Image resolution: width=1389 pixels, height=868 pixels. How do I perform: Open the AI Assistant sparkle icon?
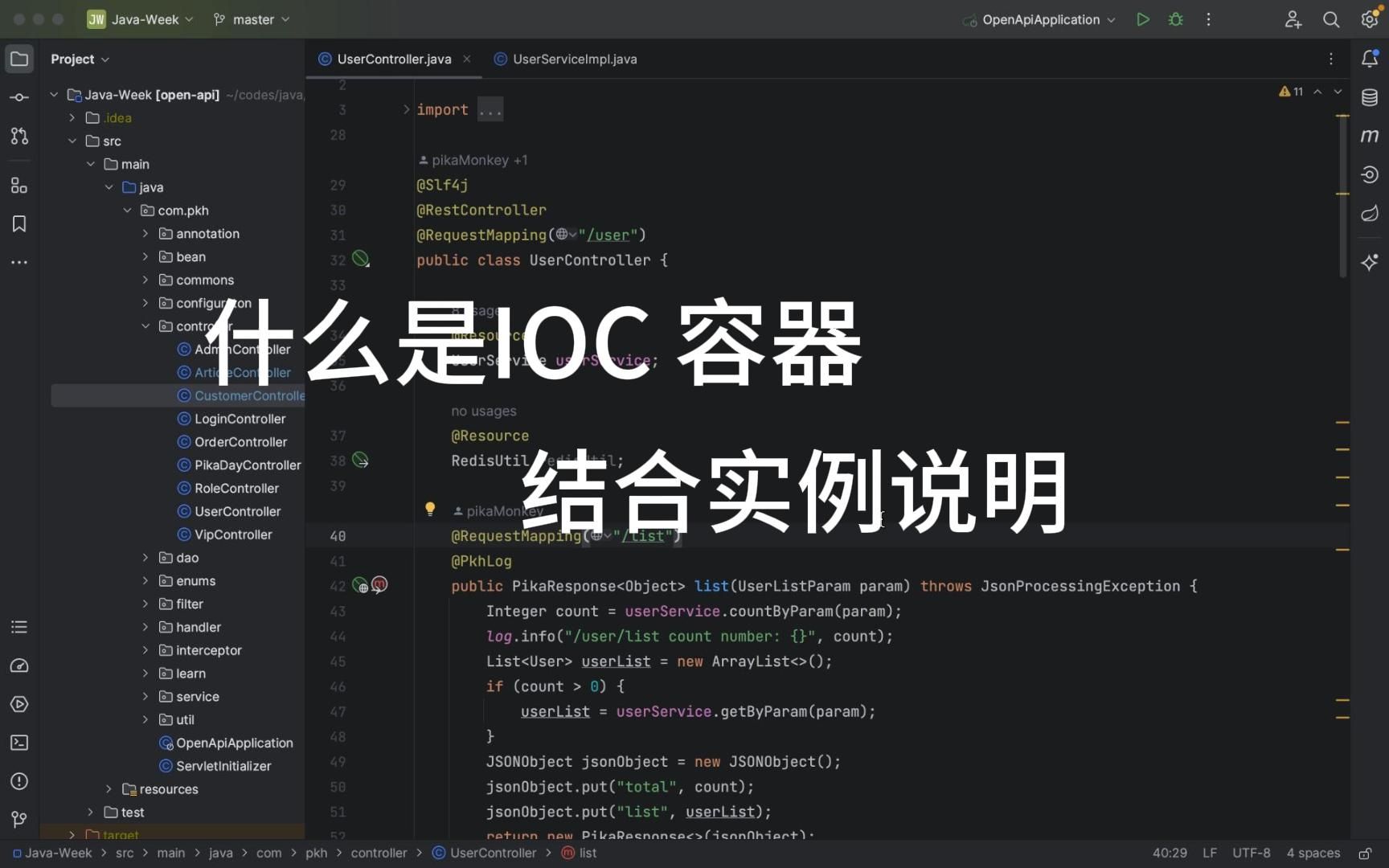tap(1370, 262)
